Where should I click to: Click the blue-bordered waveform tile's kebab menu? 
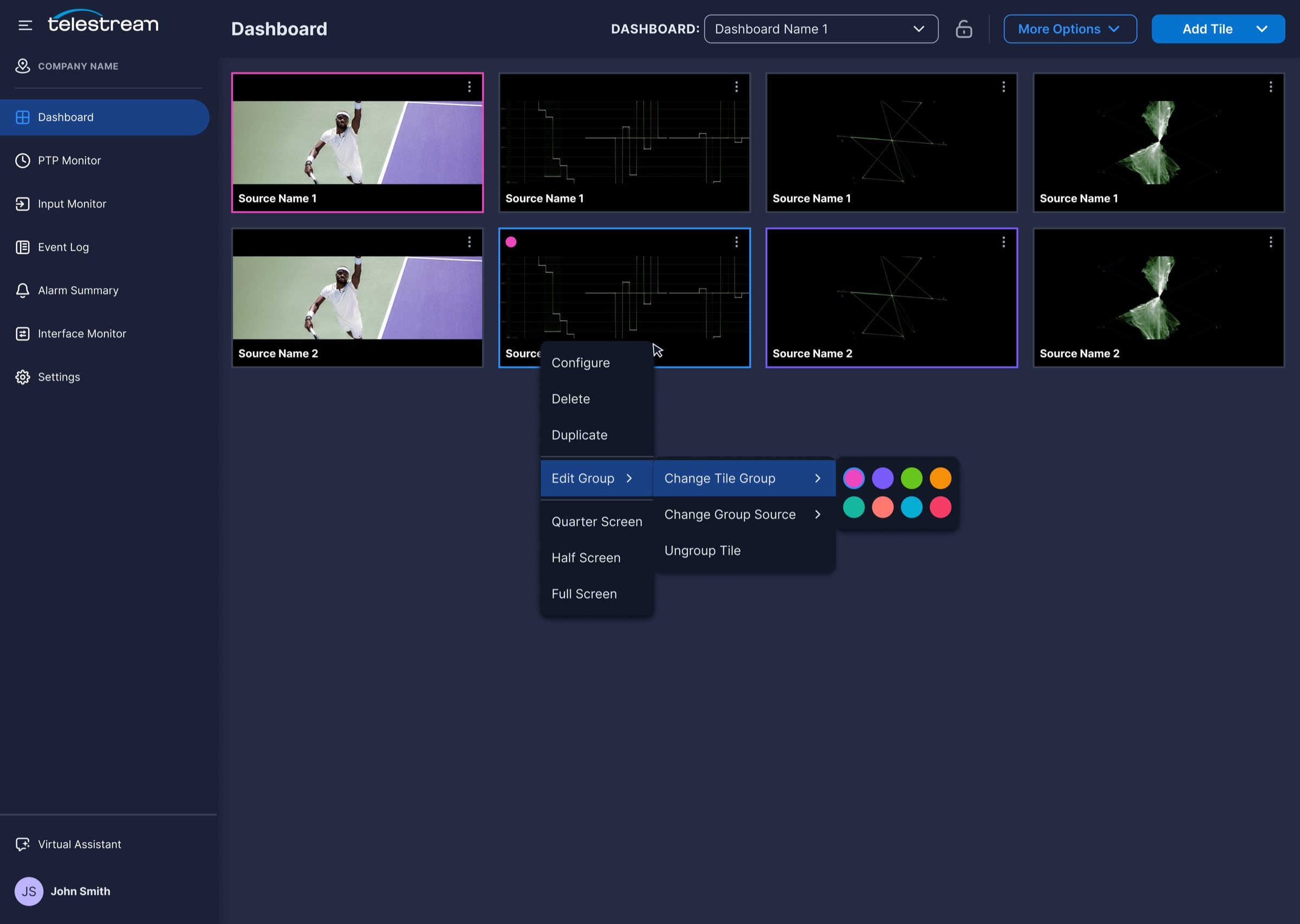[x=736, y=242]
